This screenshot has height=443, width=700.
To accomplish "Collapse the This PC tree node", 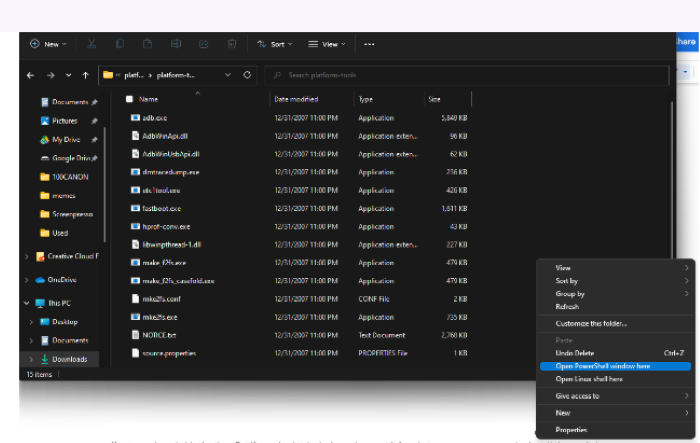I will click(26, 303).
